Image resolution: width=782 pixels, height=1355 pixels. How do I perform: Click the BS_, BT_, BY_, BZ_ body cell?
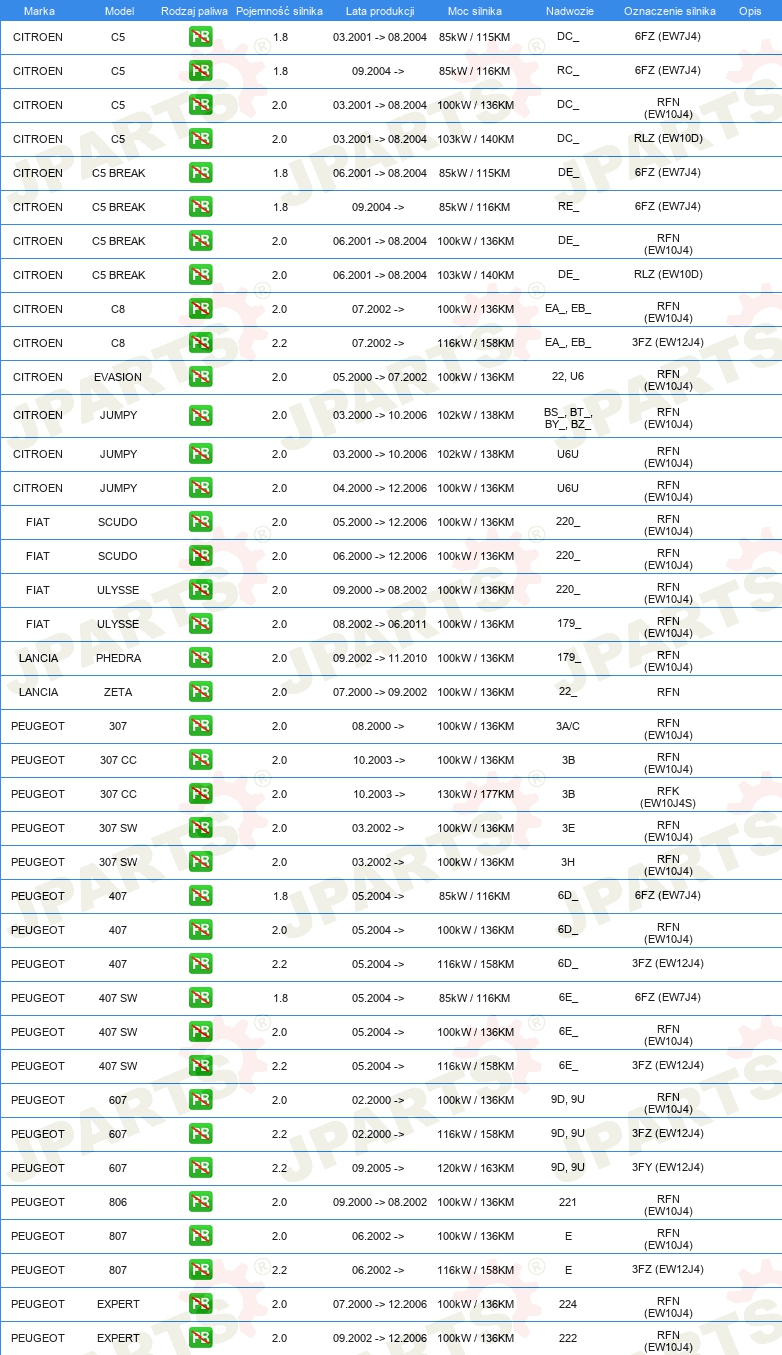pos(568,418)
